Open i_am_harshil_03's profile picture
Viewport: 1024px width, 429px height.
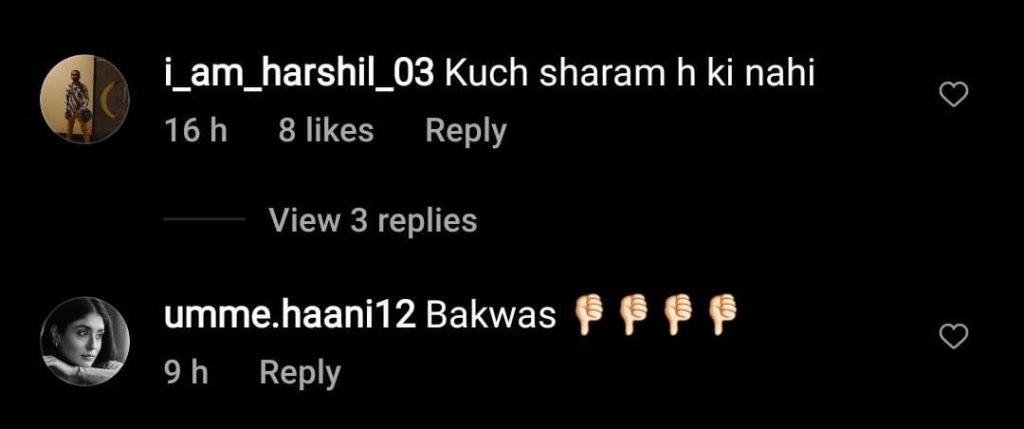85,99
